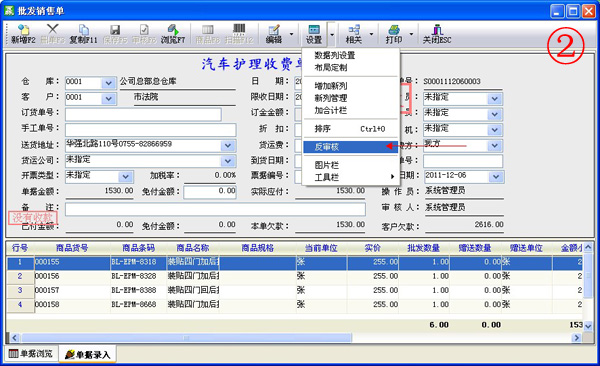
Task: Switch to the 单据浏览 tab
Action: [31, 353]
